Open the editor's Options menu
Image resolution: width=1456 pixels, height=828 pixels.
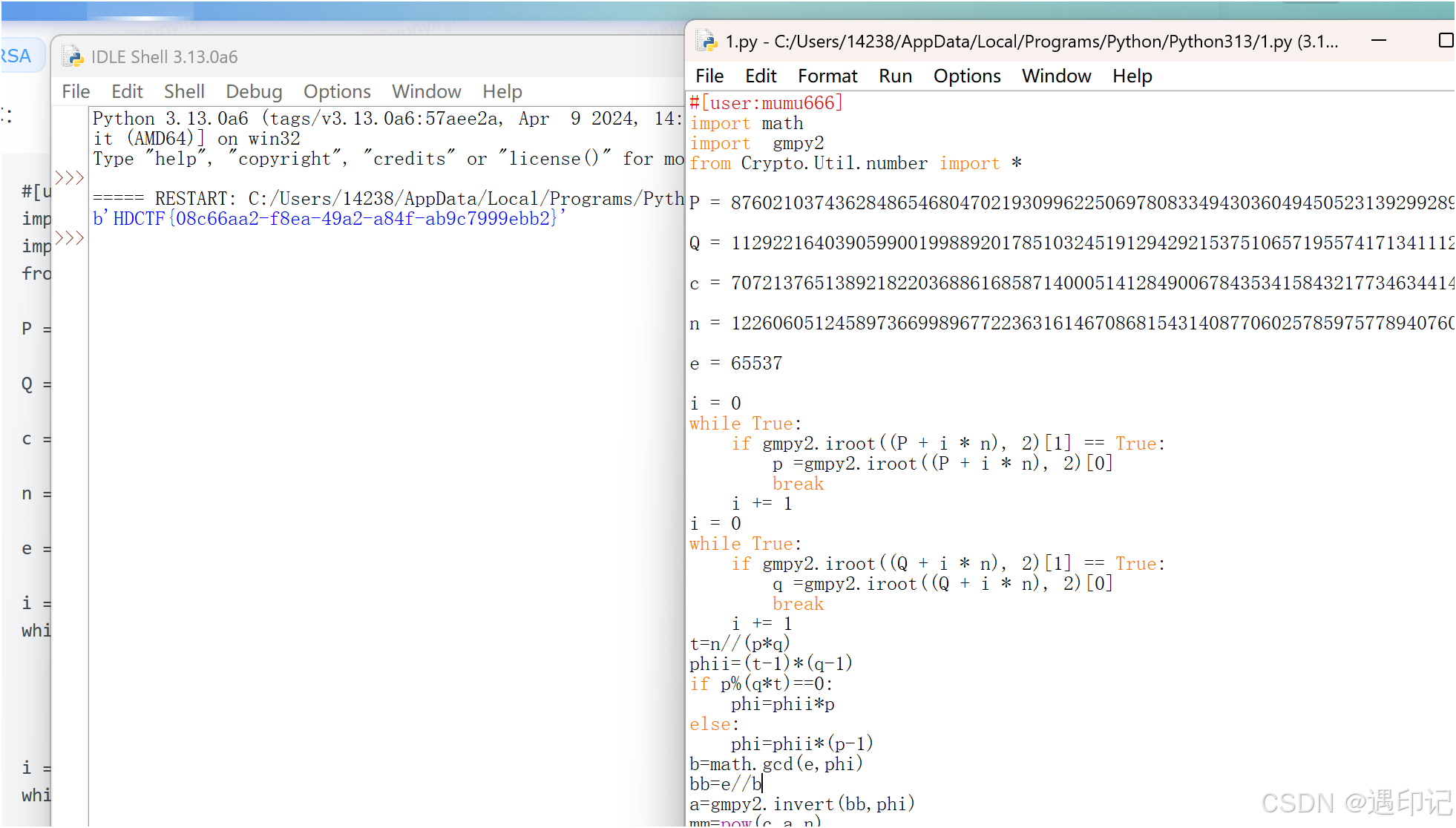(x=967, y=76)
